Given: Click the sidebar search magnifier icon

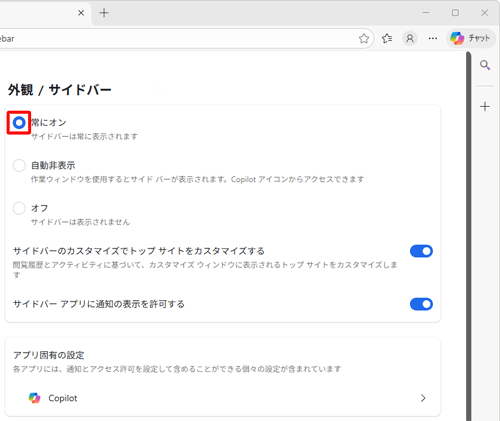Looking at the screenshot, I should coord(485,65).
